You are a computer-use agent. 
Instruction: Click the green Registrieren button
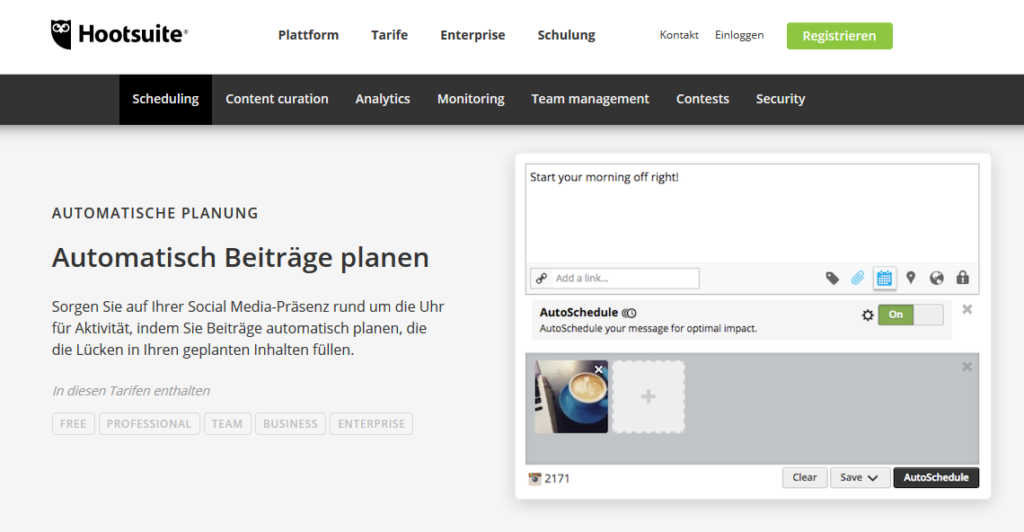[x=839, y=36]
